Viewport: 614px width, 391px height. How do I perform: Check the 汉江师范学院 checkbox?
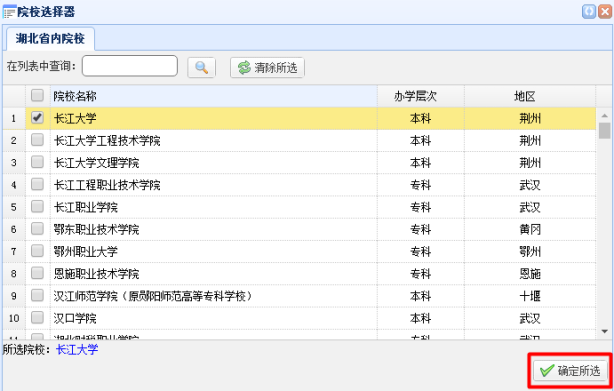point(37,295)
